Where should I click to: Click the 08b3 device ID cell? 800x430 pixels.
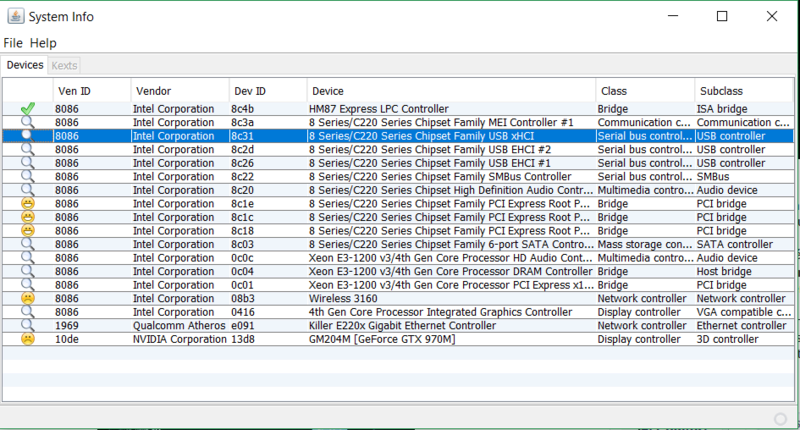(242, 298)
